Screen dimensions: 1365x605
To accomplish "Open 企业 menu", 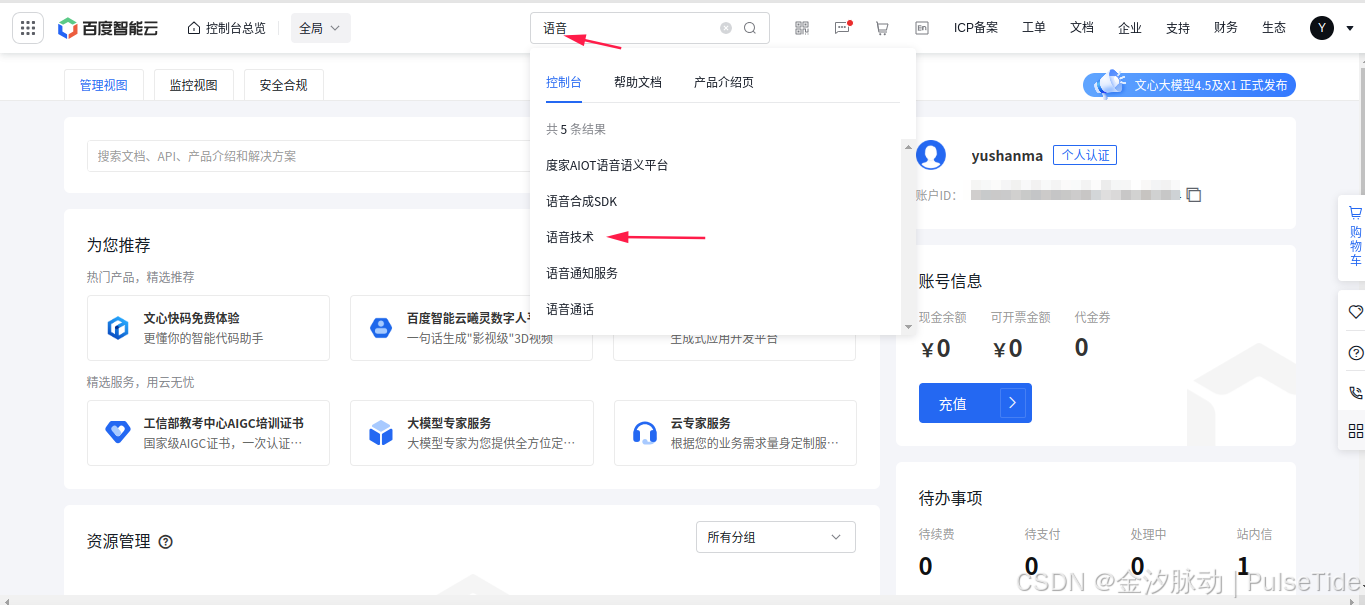I will 1130,28.
